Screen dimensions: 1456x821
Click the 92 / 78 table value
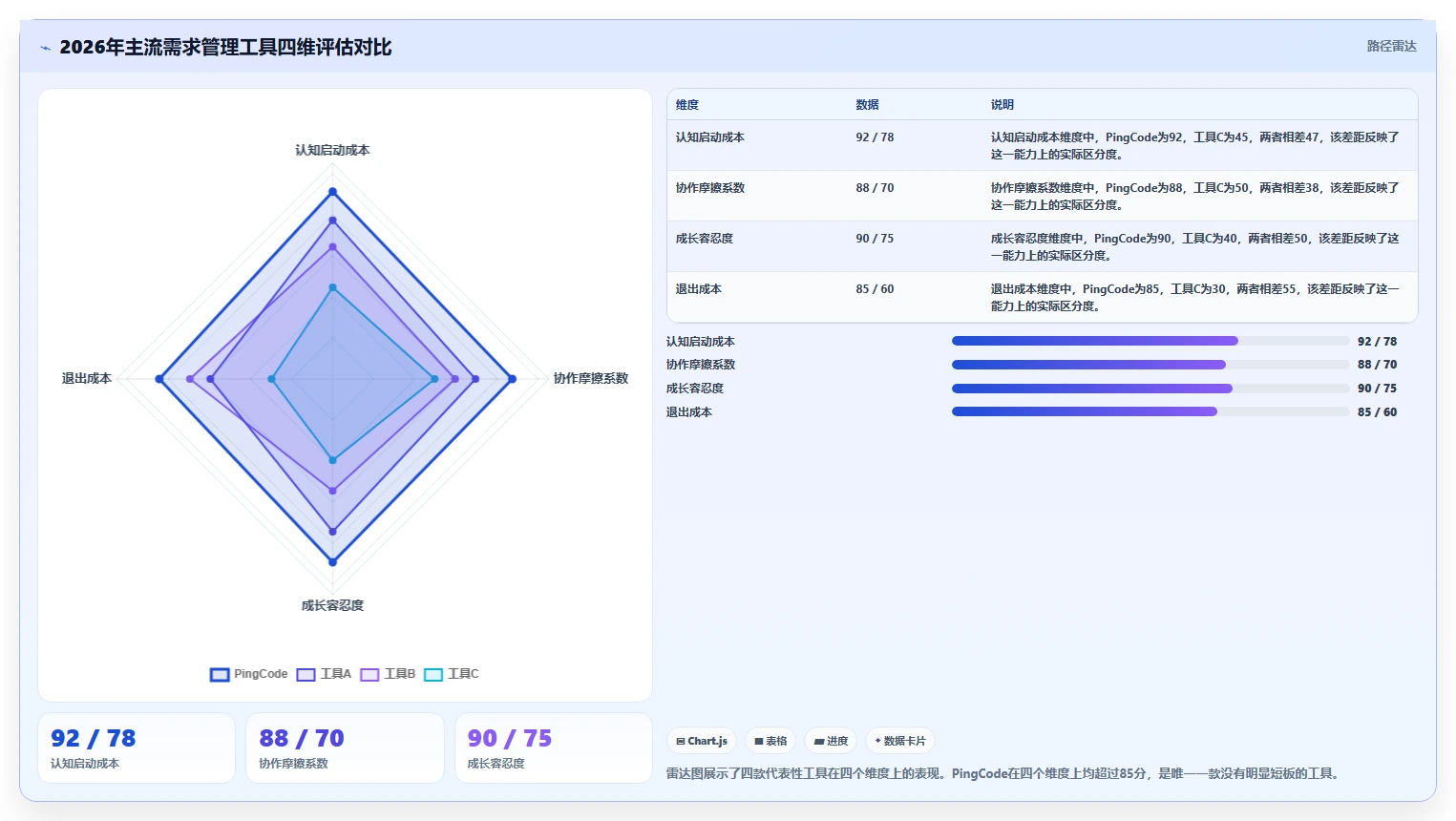coord(875,137)
